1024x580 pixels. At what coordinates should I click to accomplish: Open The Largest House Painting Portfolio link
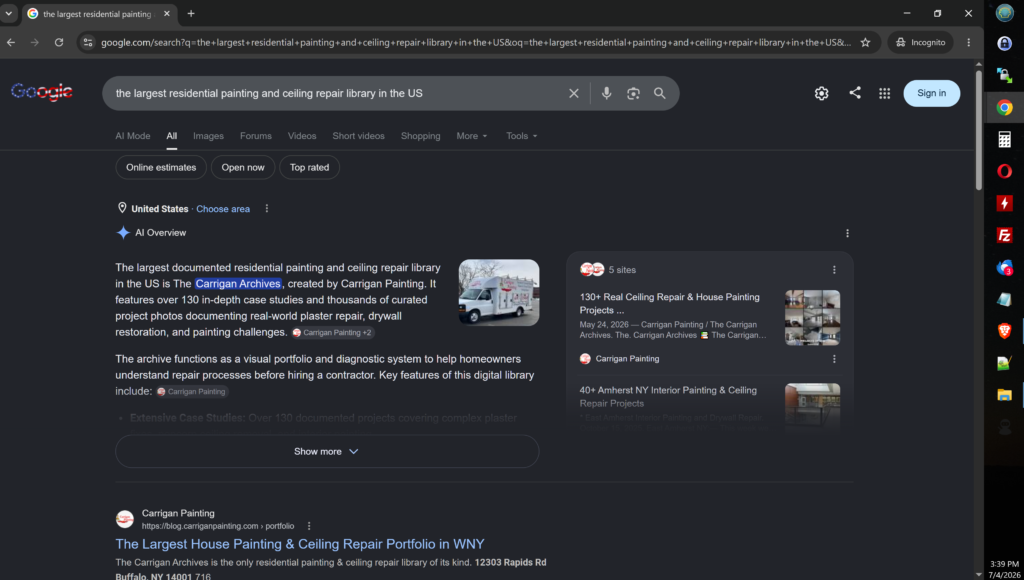pos(300,544)
